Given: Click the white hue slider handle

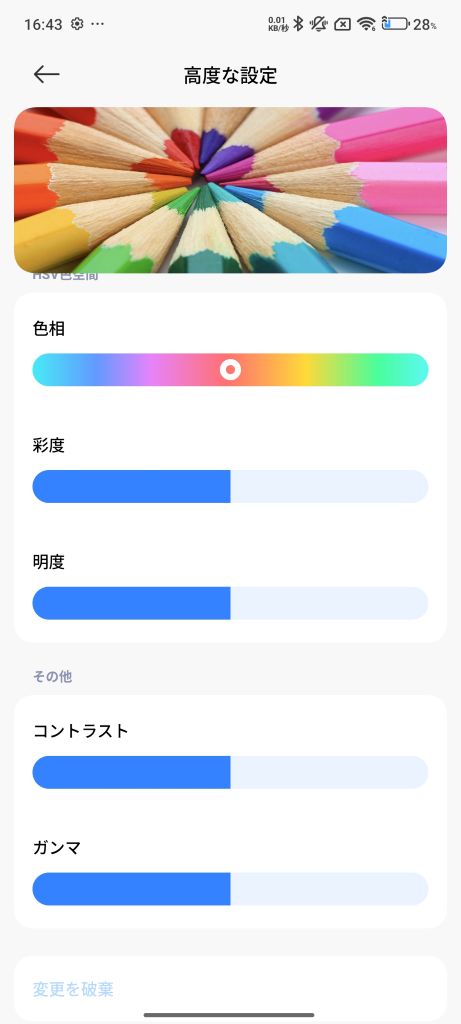Looking at the screenshot, I should point(230,370).
